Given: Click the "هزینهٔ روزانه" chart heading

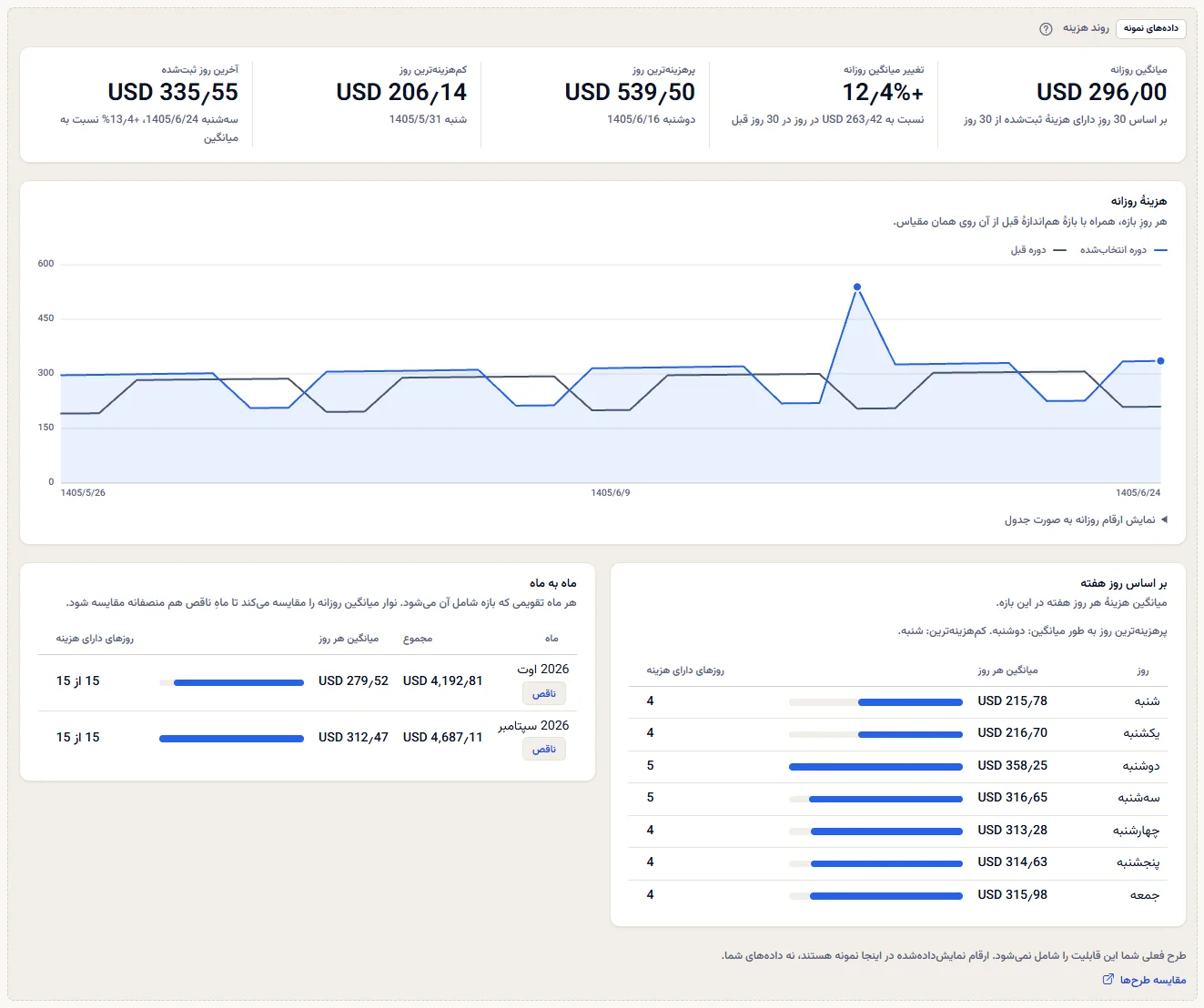Looking at the screenshot, I should pos(1138,201).
